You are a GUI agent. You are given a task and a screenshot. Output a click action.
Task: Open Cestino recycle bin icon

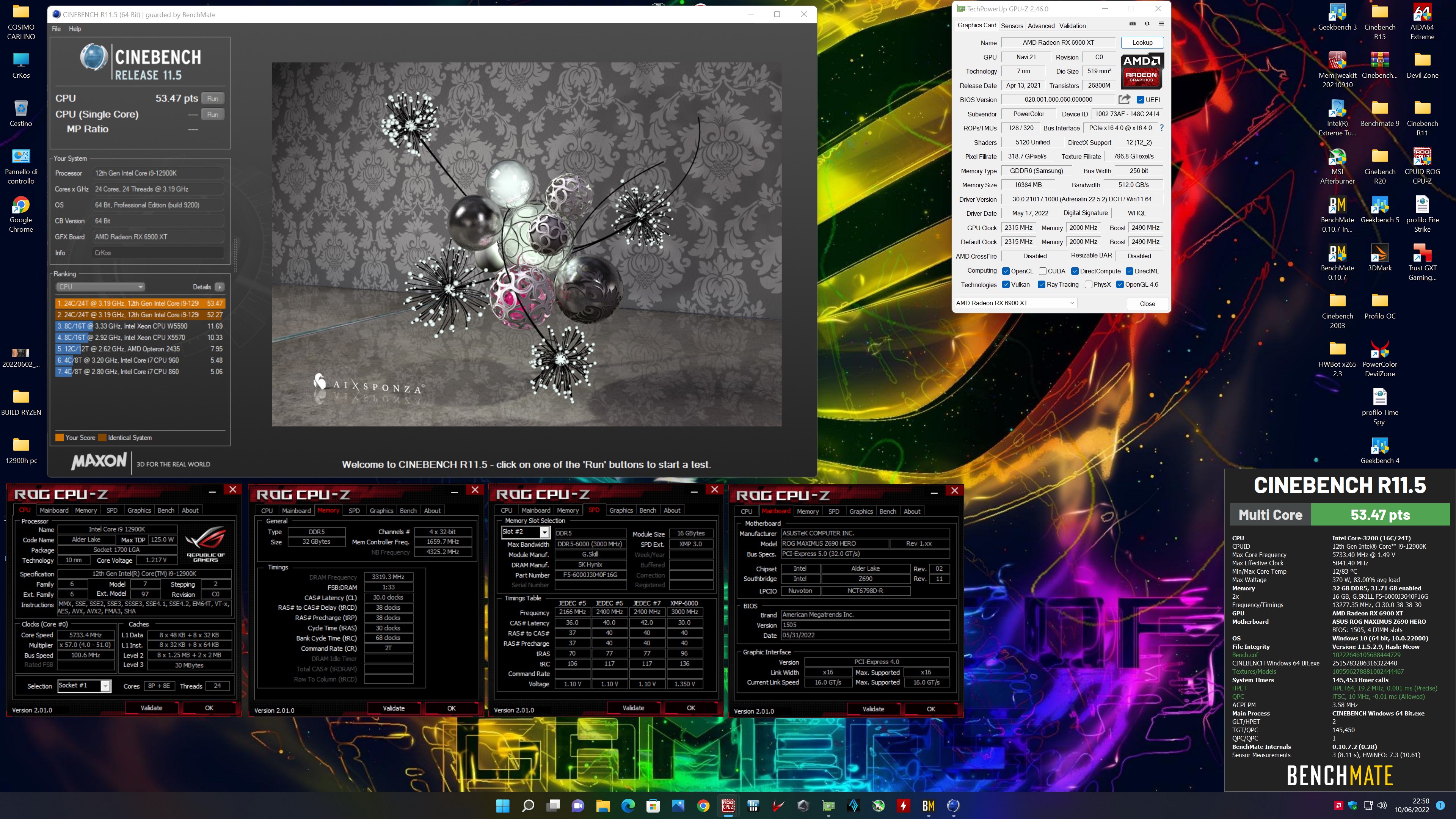coord(21,114)
